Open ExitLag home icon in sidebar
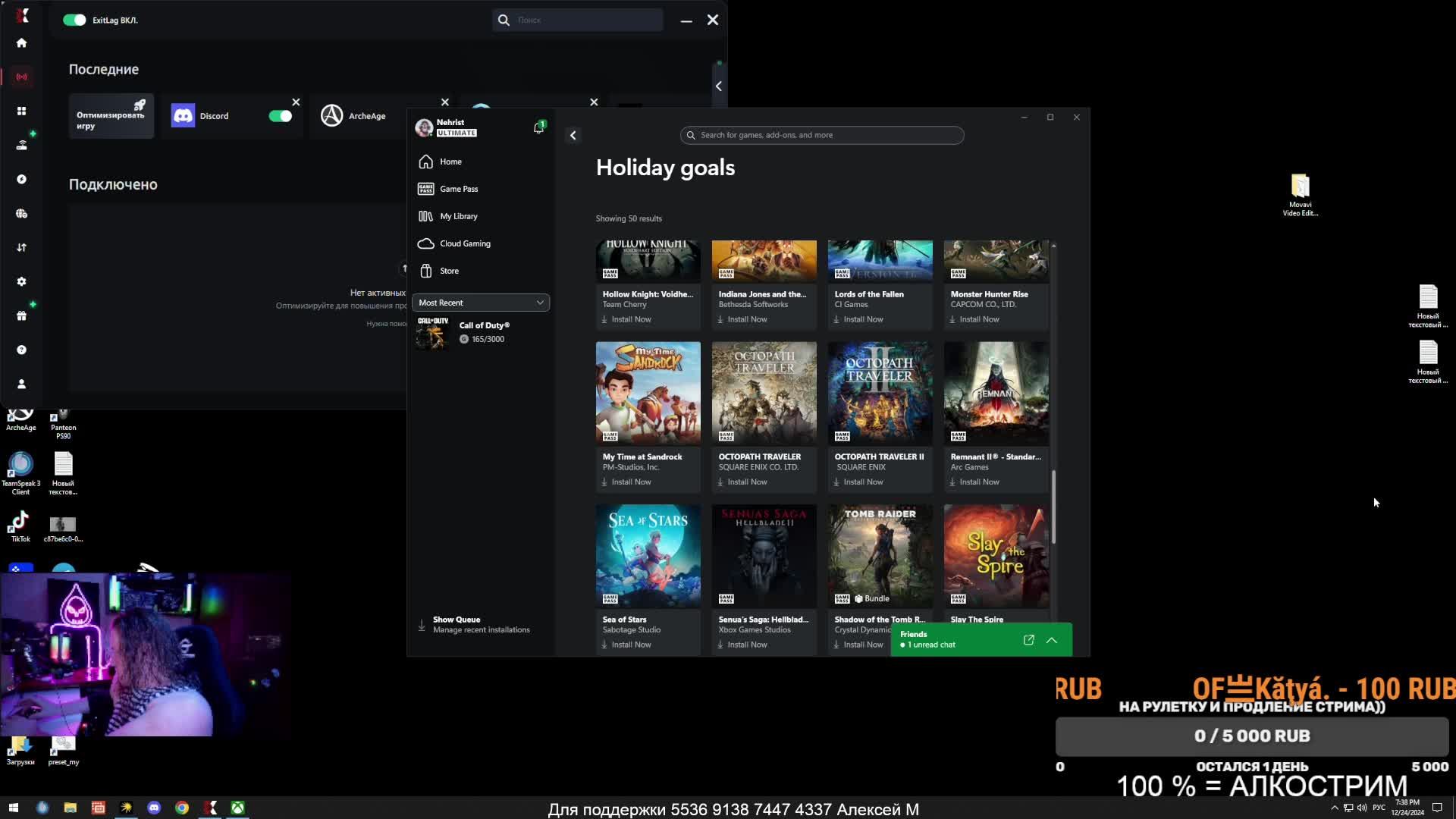 (x=21, y=43)
